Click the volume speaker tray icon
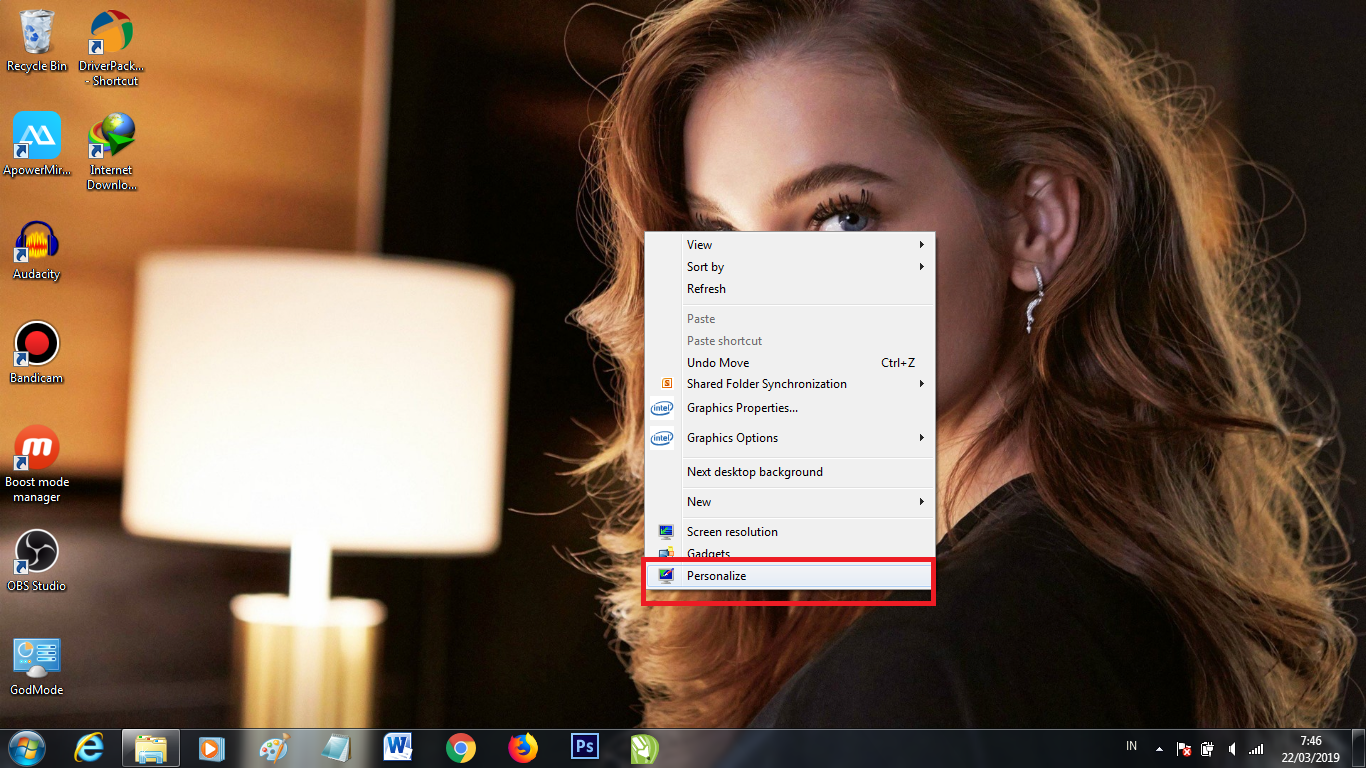The height and width of the screenshot is (768, 1366). 1232,748
